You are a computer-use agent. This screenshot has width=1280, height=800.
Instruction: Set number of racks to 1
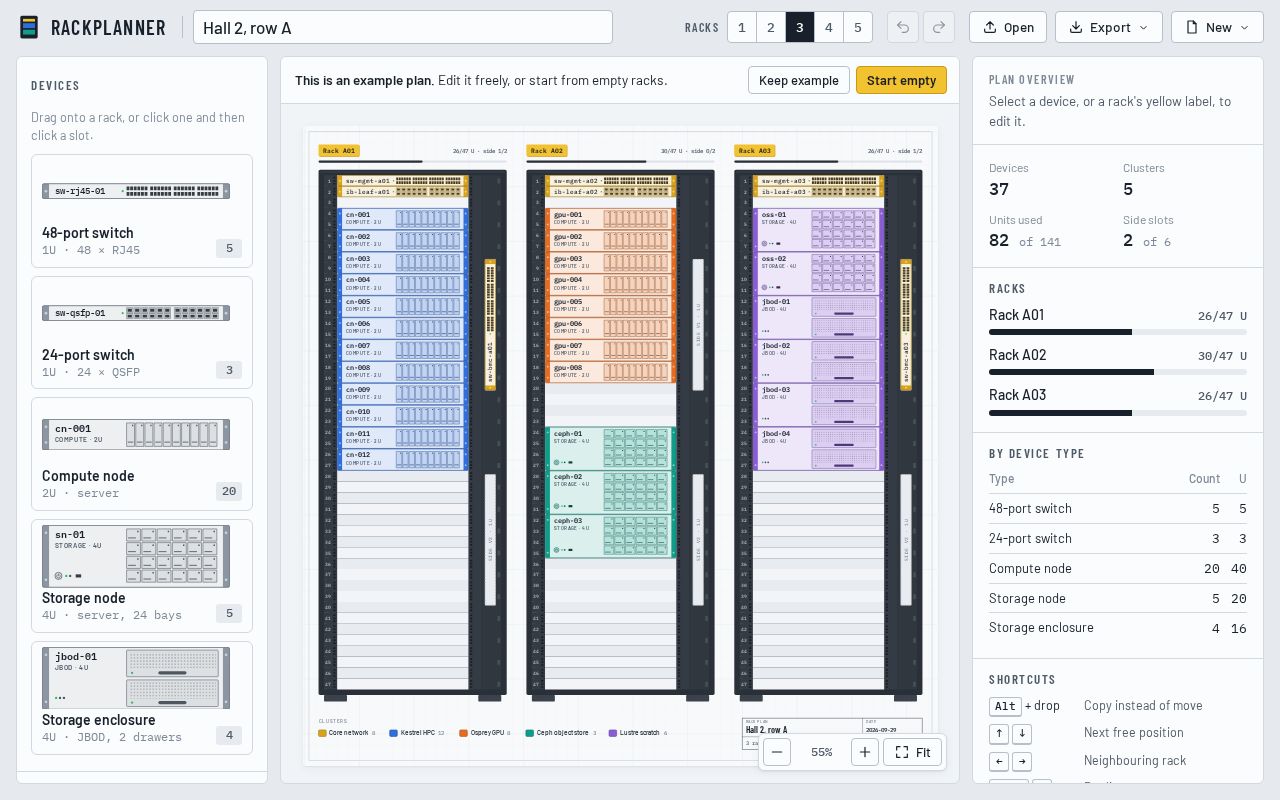(x=742, y=27)
